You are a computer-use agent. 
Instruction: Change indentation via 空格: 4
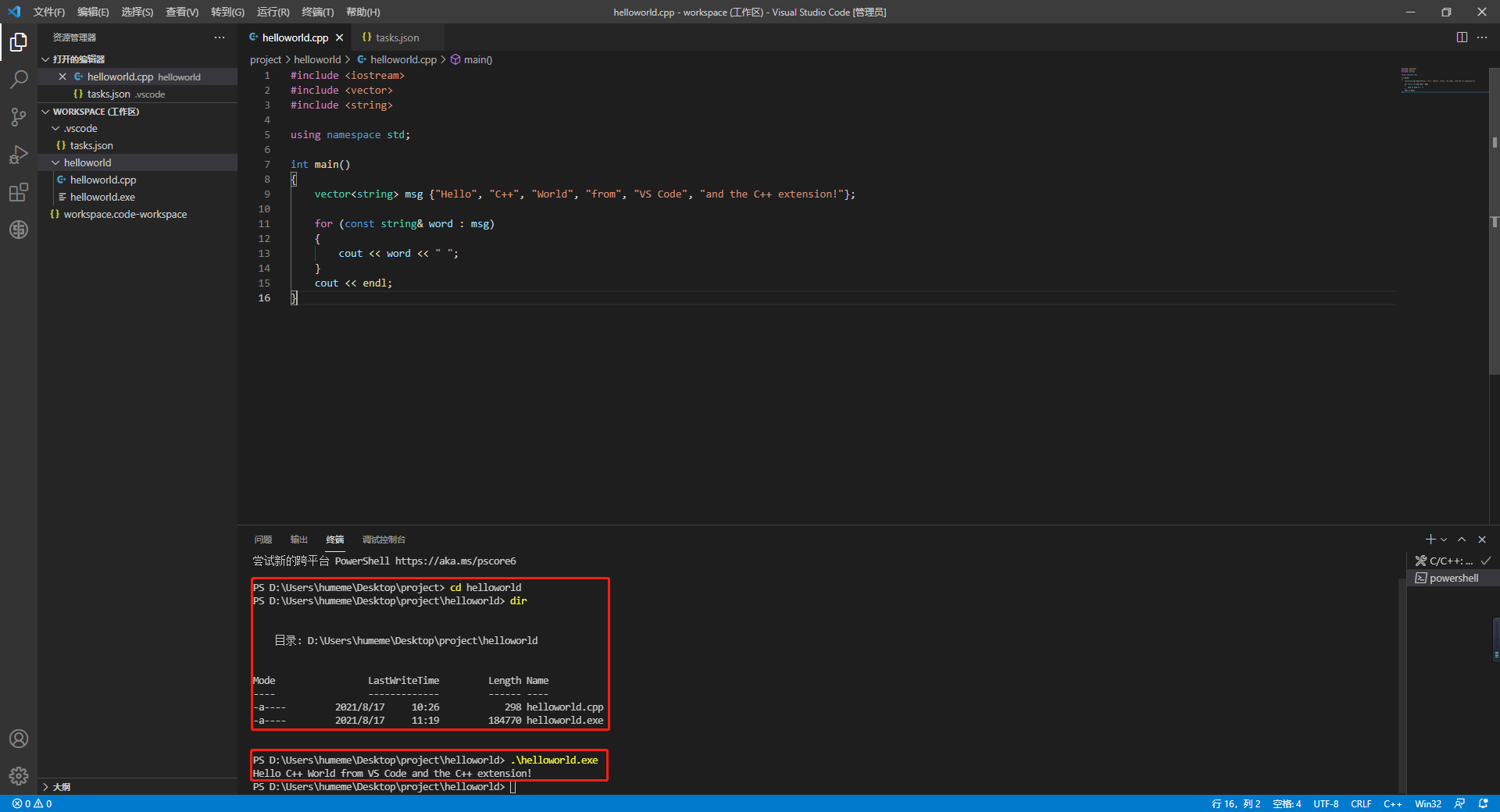[1287, 803]
